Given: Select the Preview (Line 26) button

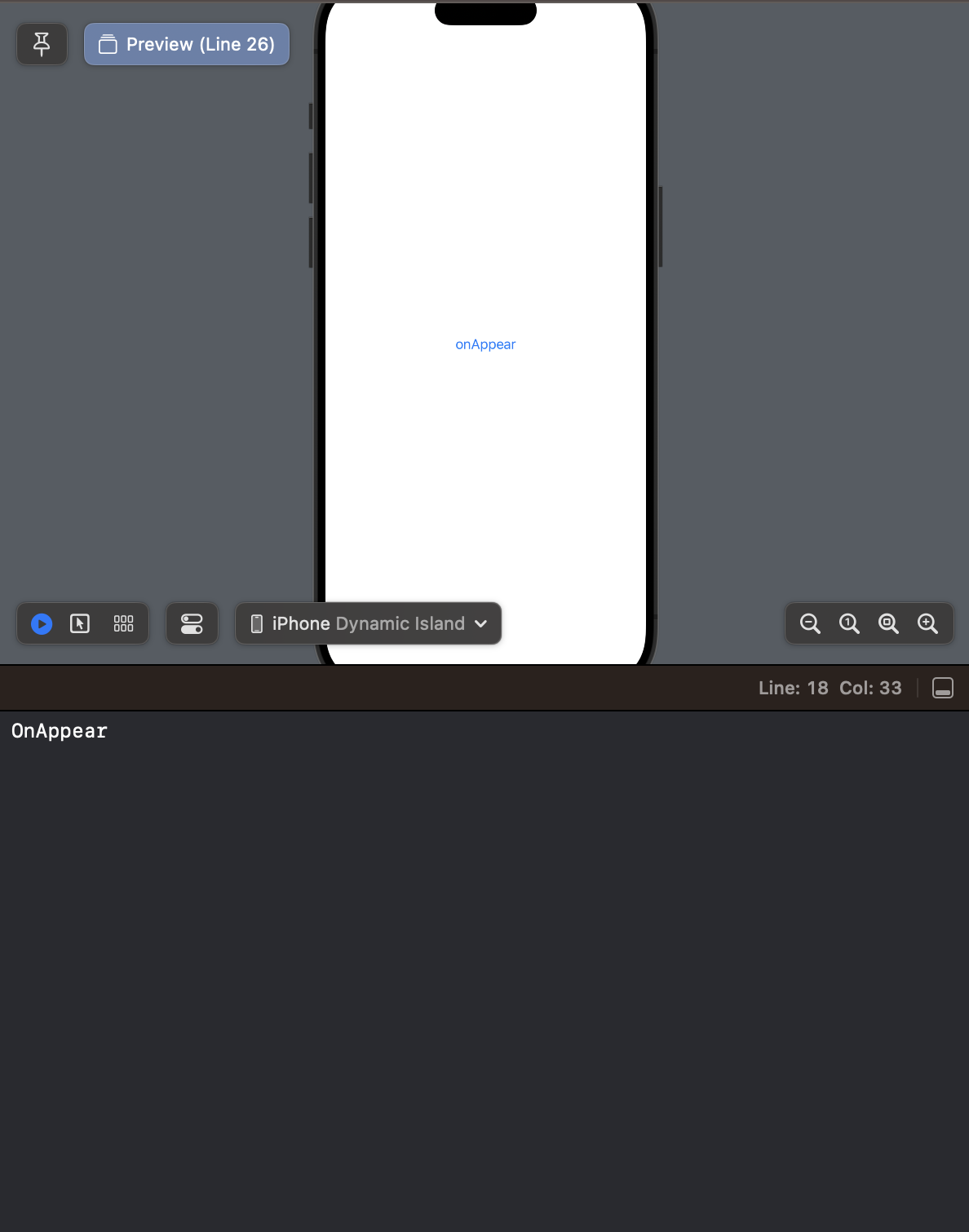Looking at the screenshot, I should click(187, 44).
